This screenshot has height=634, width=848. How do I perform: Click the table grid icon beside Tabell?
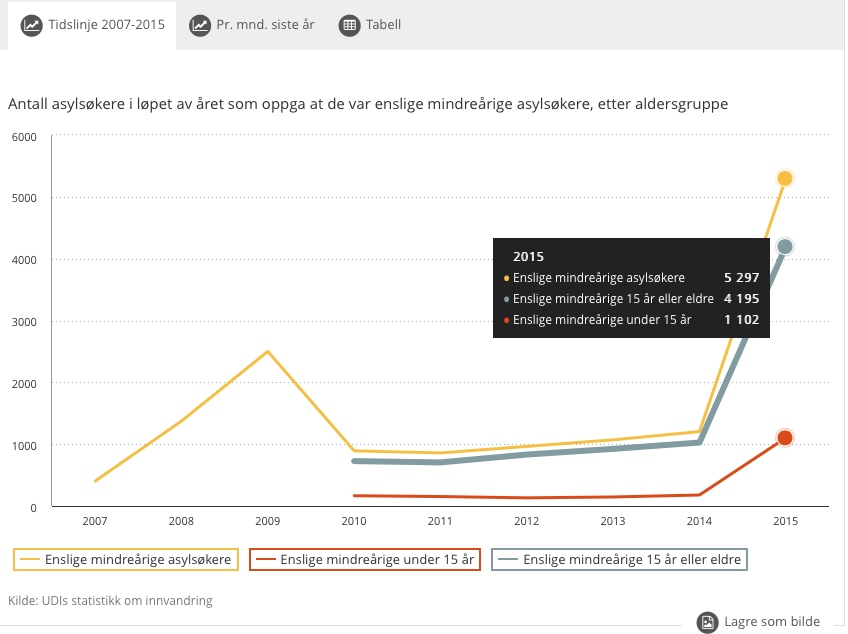(x=349, y=25)
